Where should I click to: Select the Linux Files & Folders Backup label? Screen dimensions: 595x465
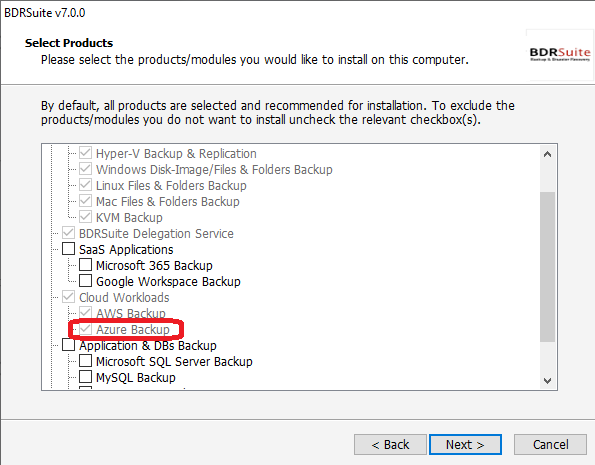[x=171, y=186]
